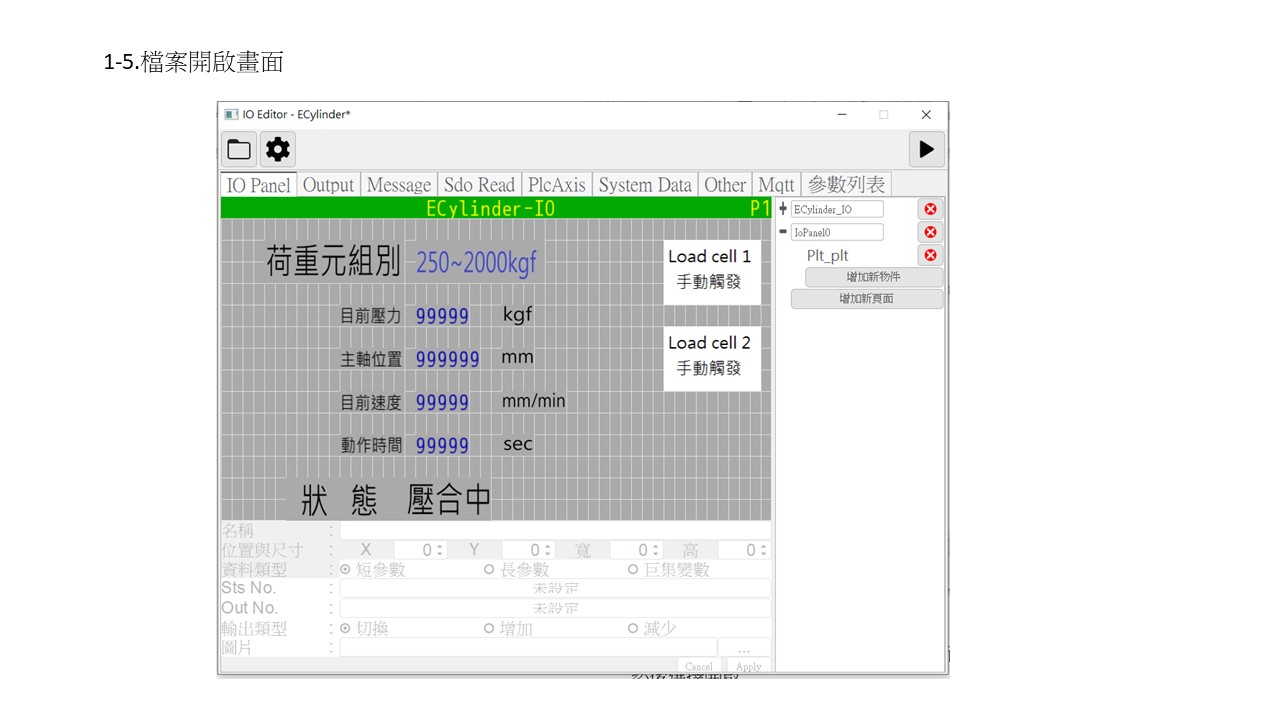Delete the Plt_plt object via red X
The height and width of the screenshot is (720, 1280).
coord(930,255)
